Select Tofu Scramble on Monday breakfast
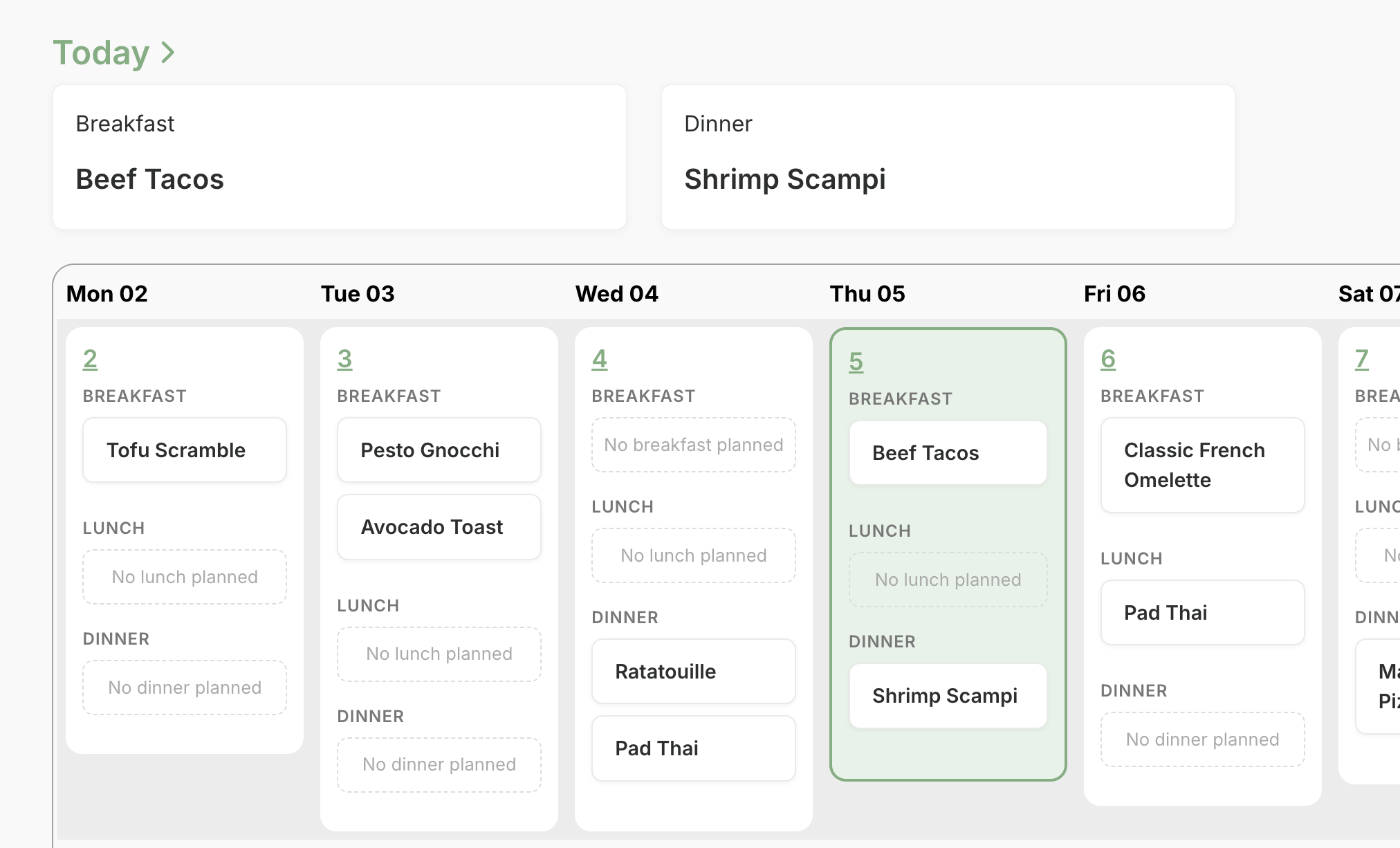Viewport: 1400px width, 848px height. pos(184,450)
